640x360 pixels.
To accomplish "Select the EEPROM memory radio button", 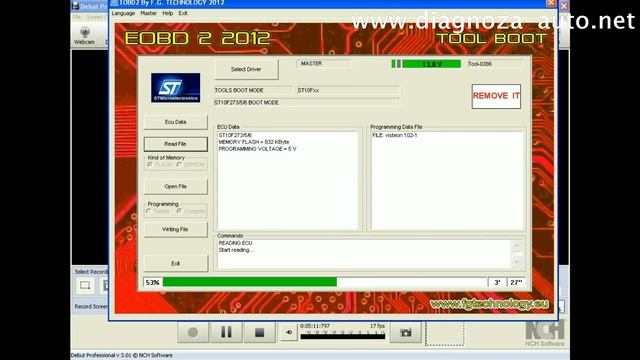I will coord(179,164).
